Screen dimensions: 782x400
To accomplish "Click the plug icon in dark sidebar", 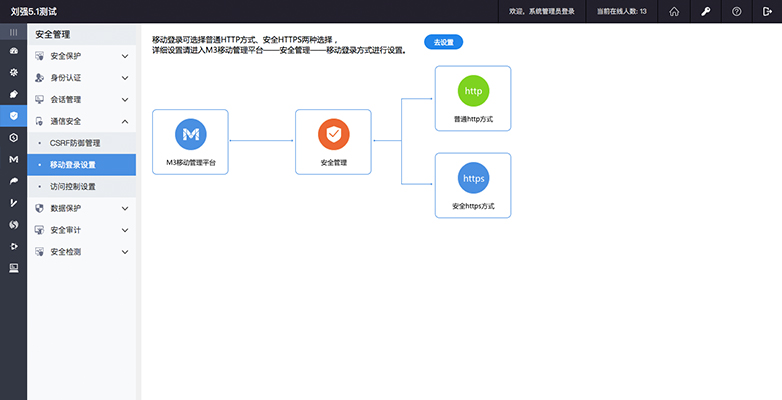I will coord(13,246).
